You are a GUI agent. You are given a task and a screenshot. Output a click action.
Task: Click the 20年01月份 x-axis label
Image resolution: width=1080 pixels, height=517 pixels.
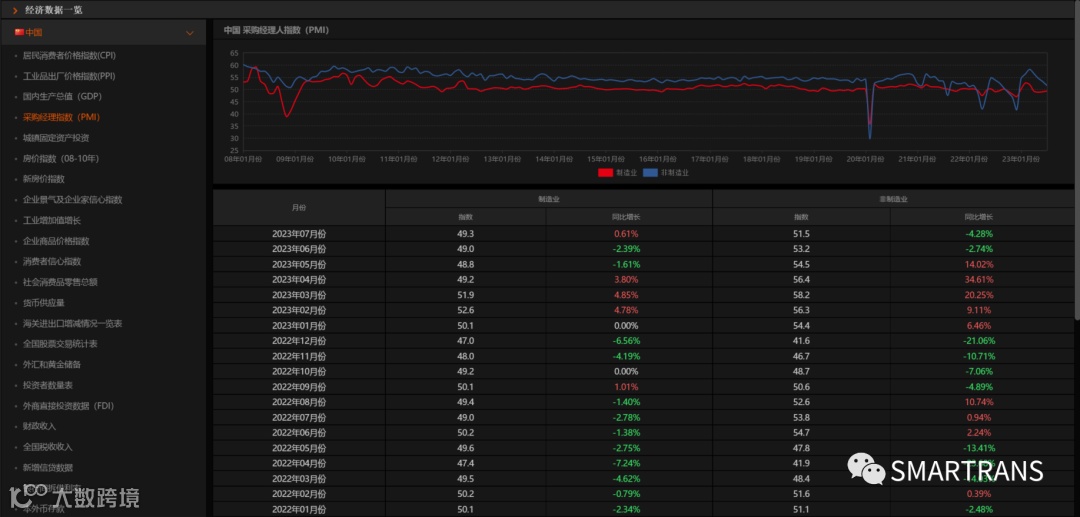[x=865, y=159]
